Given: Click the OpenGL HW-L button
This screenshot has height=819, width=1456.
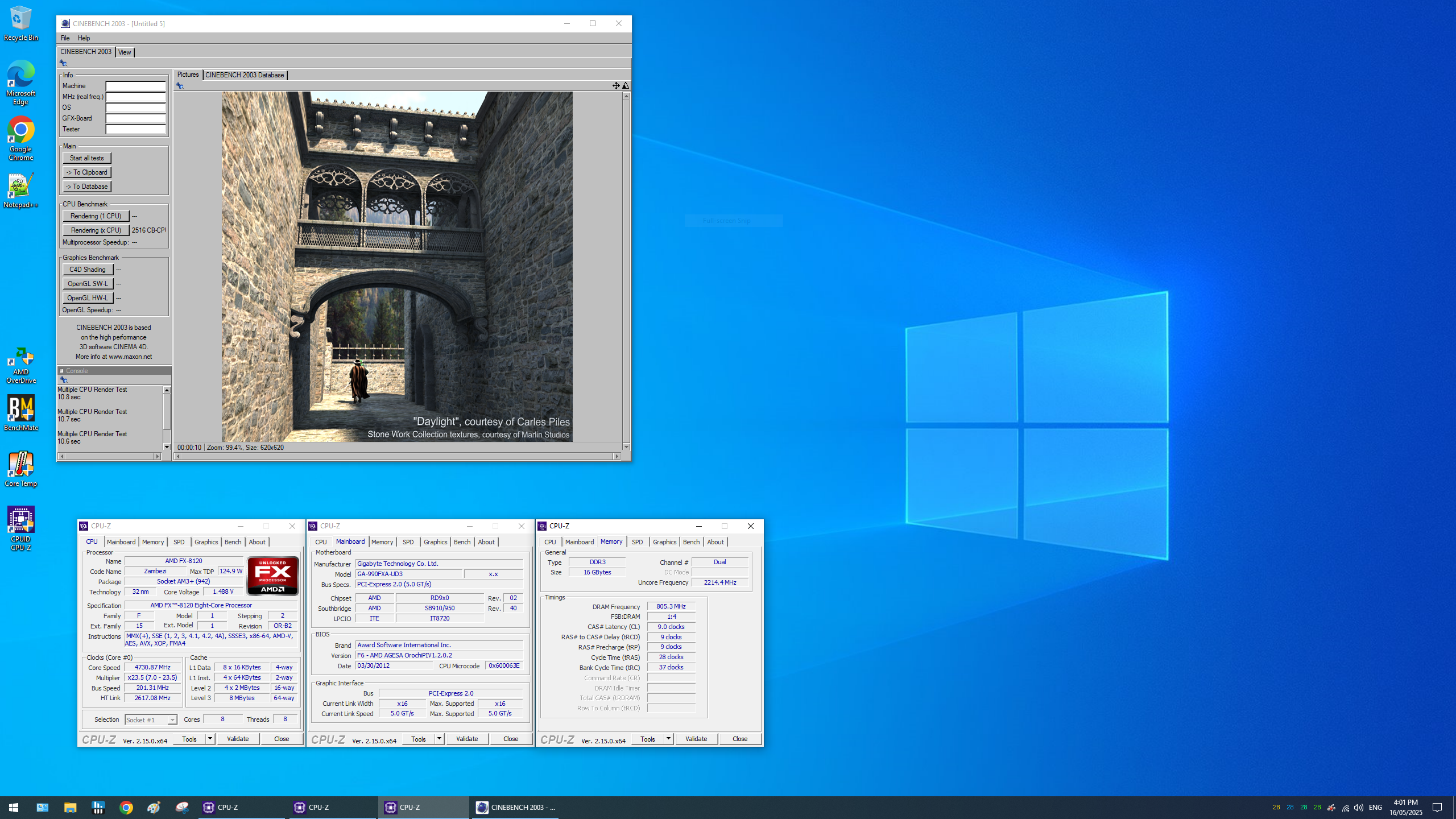Looking at the screenshot, I should (x=88, y=298).
